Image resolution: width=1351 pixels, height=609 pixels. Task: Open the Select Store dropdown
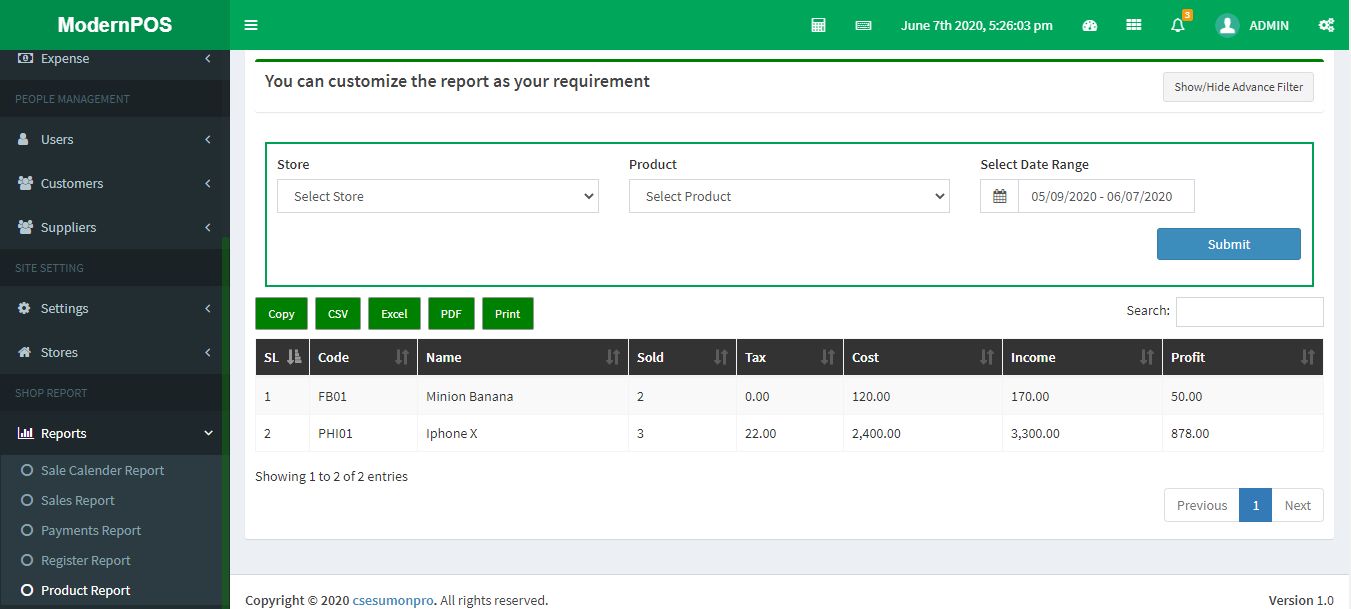point(437,196)
